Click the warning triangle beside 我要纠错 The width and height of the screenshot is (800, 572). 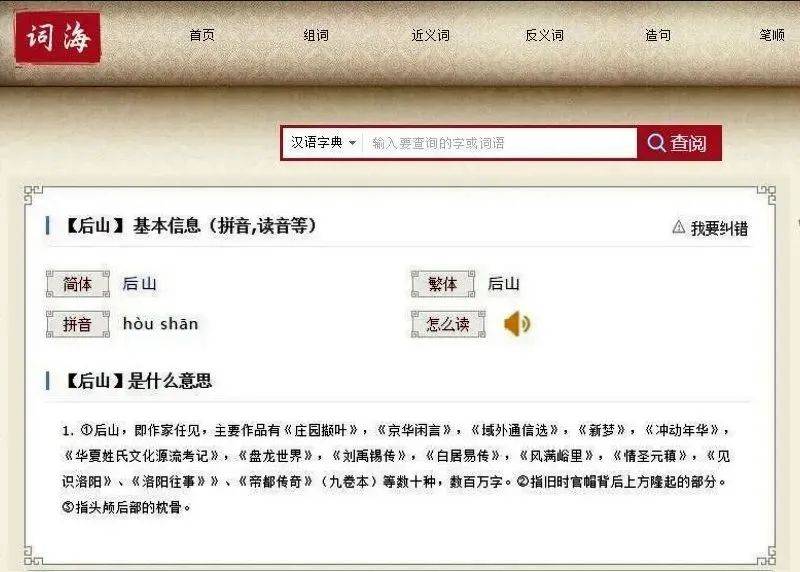pos(679,227)
